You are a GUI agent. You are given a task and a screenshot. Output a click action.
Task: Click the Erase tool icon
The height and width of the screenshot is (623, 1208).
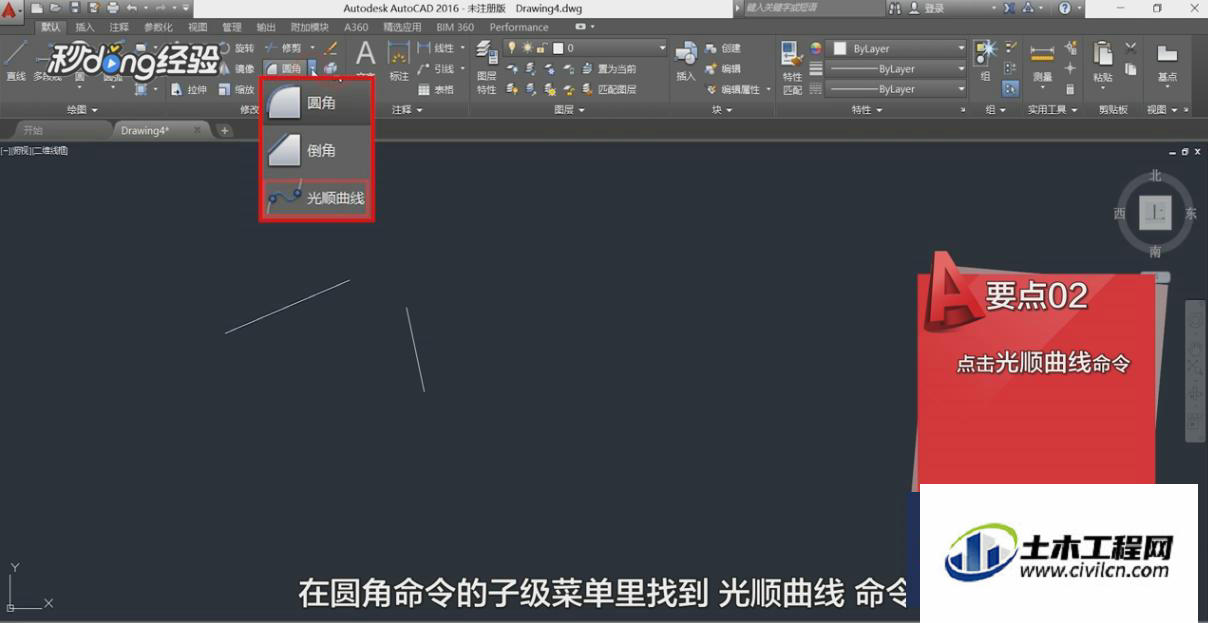(x=331, y=48)
